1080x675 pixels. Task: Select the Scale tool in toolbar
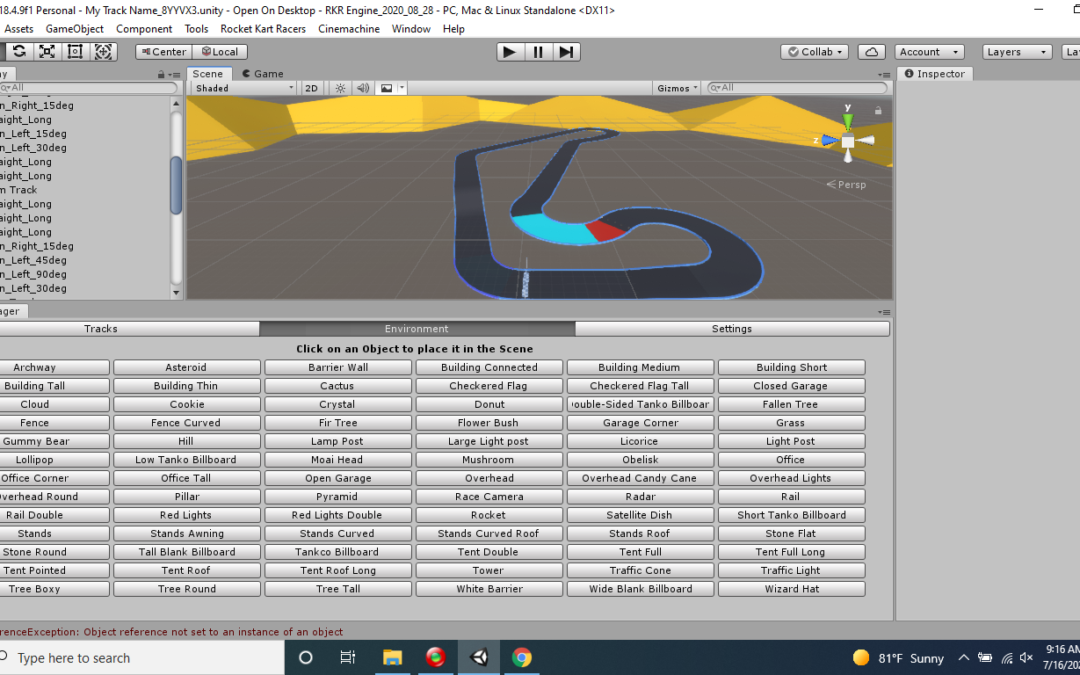tap(47, 52)
